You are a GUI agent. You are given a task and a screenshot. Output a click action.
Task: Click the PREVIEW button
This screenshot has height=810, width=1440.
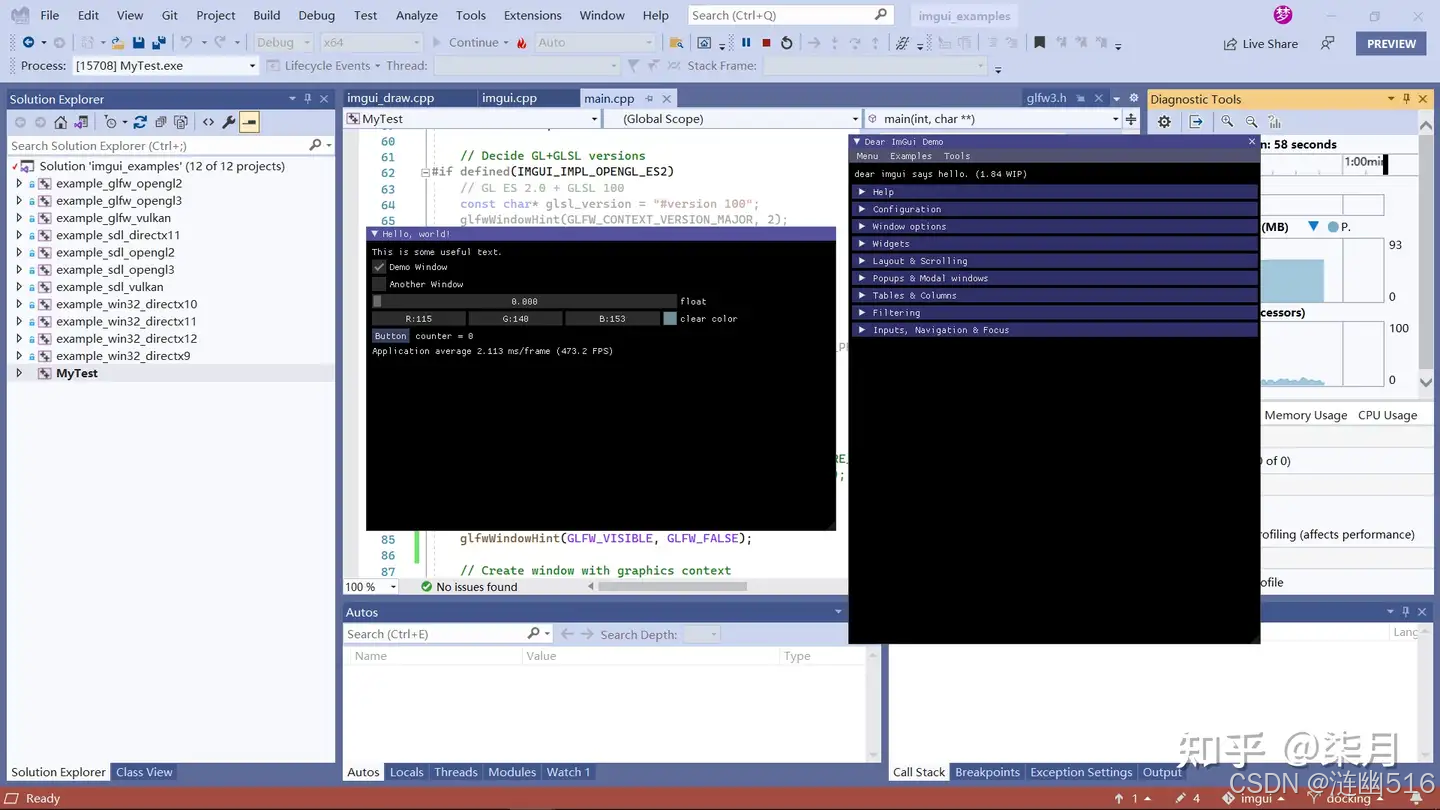coord(1391,44)
